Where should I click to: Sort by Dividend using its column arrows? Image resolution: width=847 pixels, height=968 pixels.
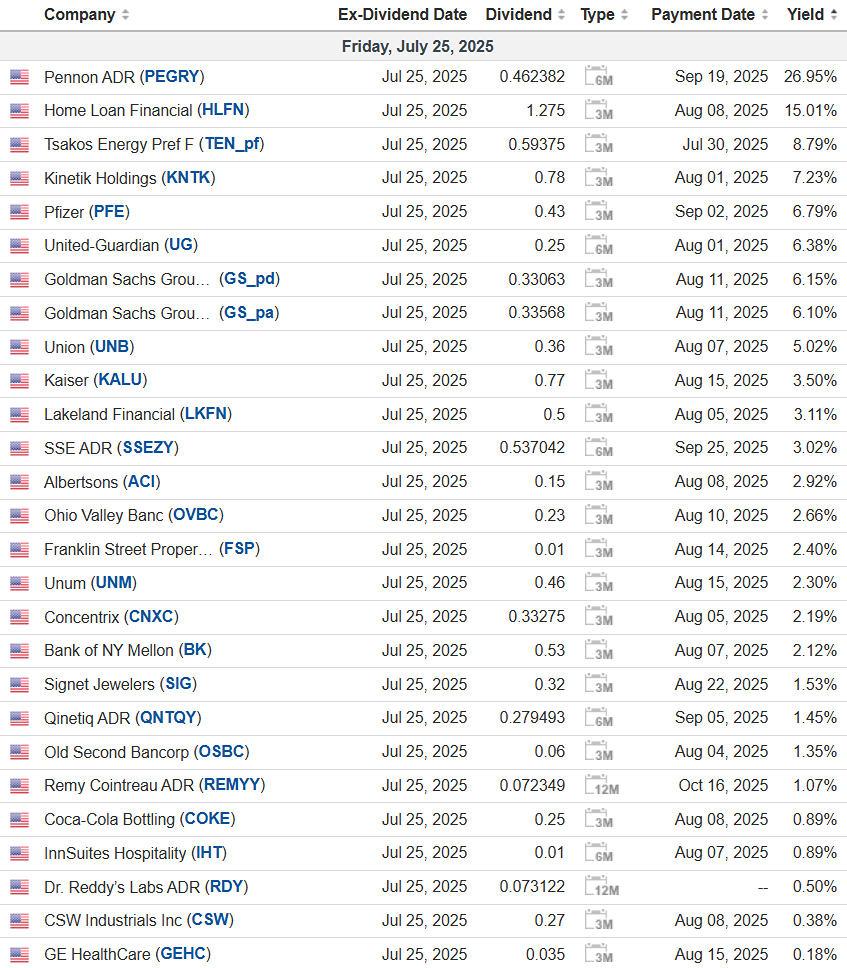point(561,15)
